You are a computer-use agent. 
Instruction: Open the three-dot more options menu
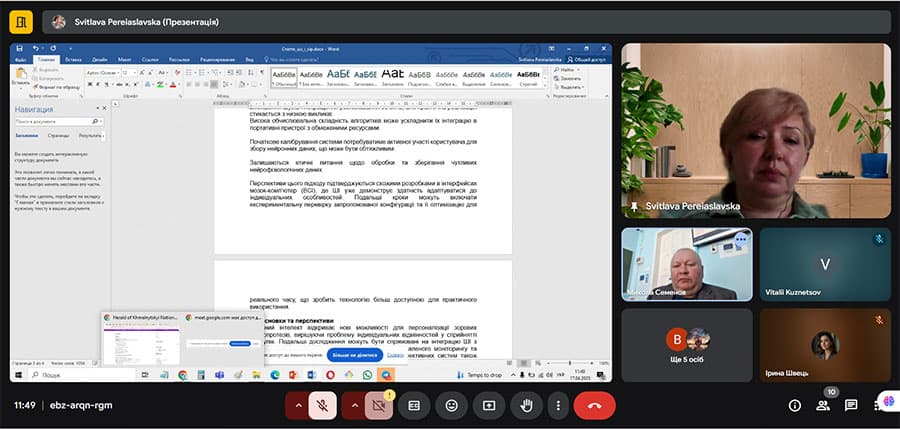click(x=558, y=405)
